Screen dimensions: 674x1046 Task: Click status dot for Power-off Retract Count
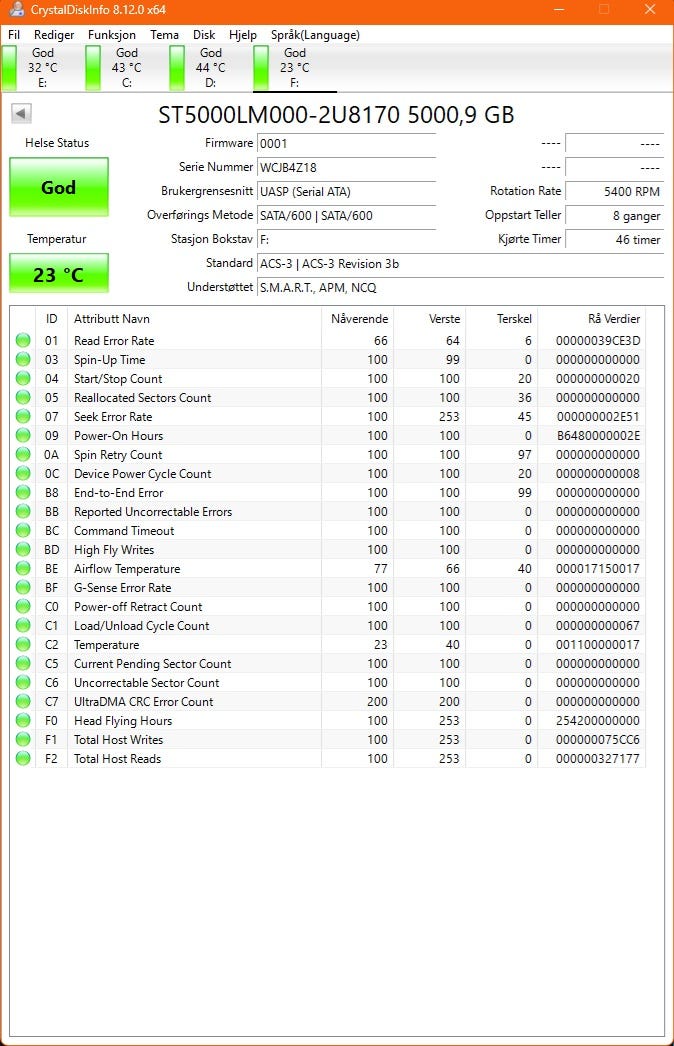pos(23,606)
